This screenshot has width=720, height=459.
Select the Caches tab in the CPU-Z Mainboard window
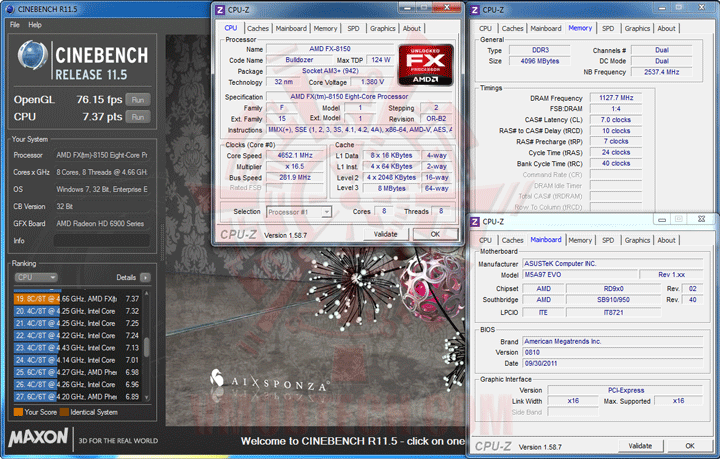(512, 240)
